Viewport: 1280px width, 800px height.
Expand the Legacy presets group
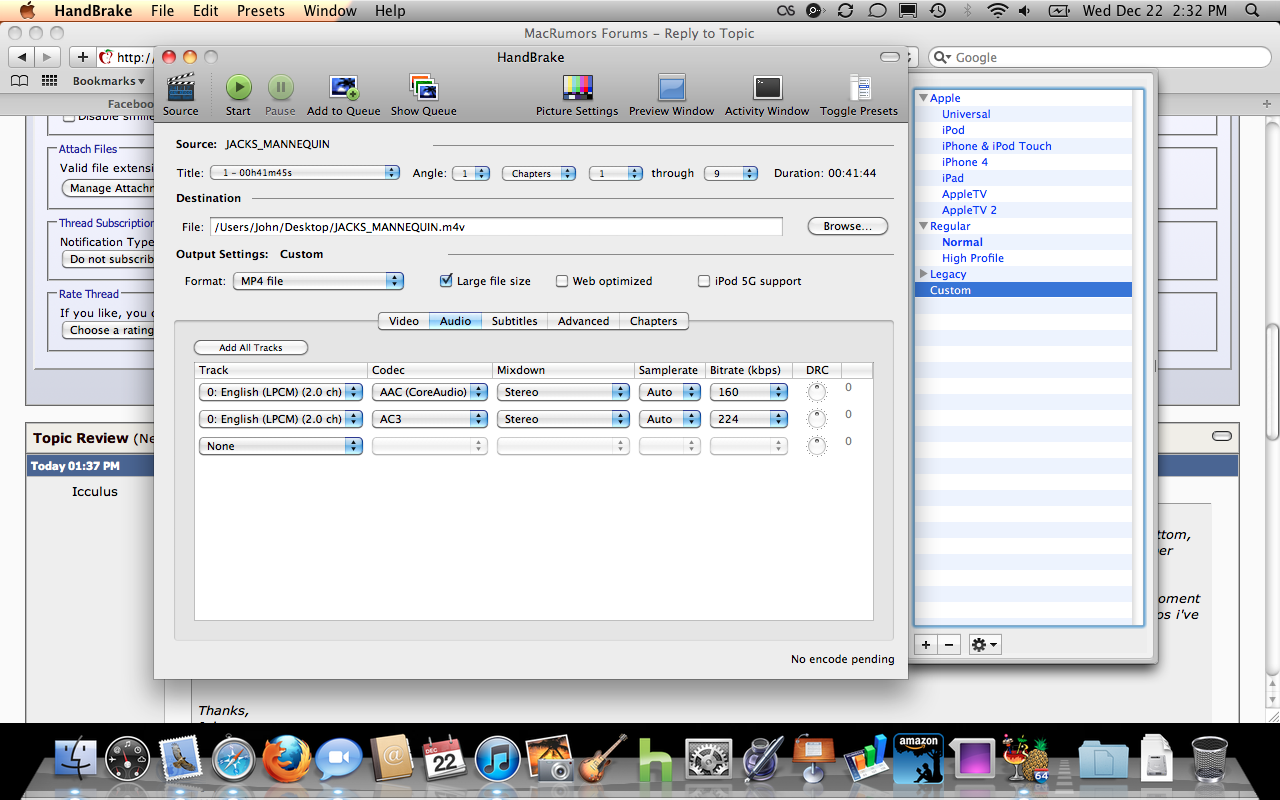click(923, 274)
